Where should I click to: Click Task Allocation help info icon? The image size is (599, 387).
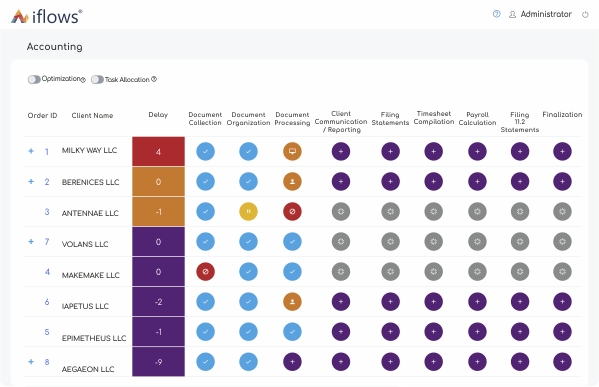point(154,79)
